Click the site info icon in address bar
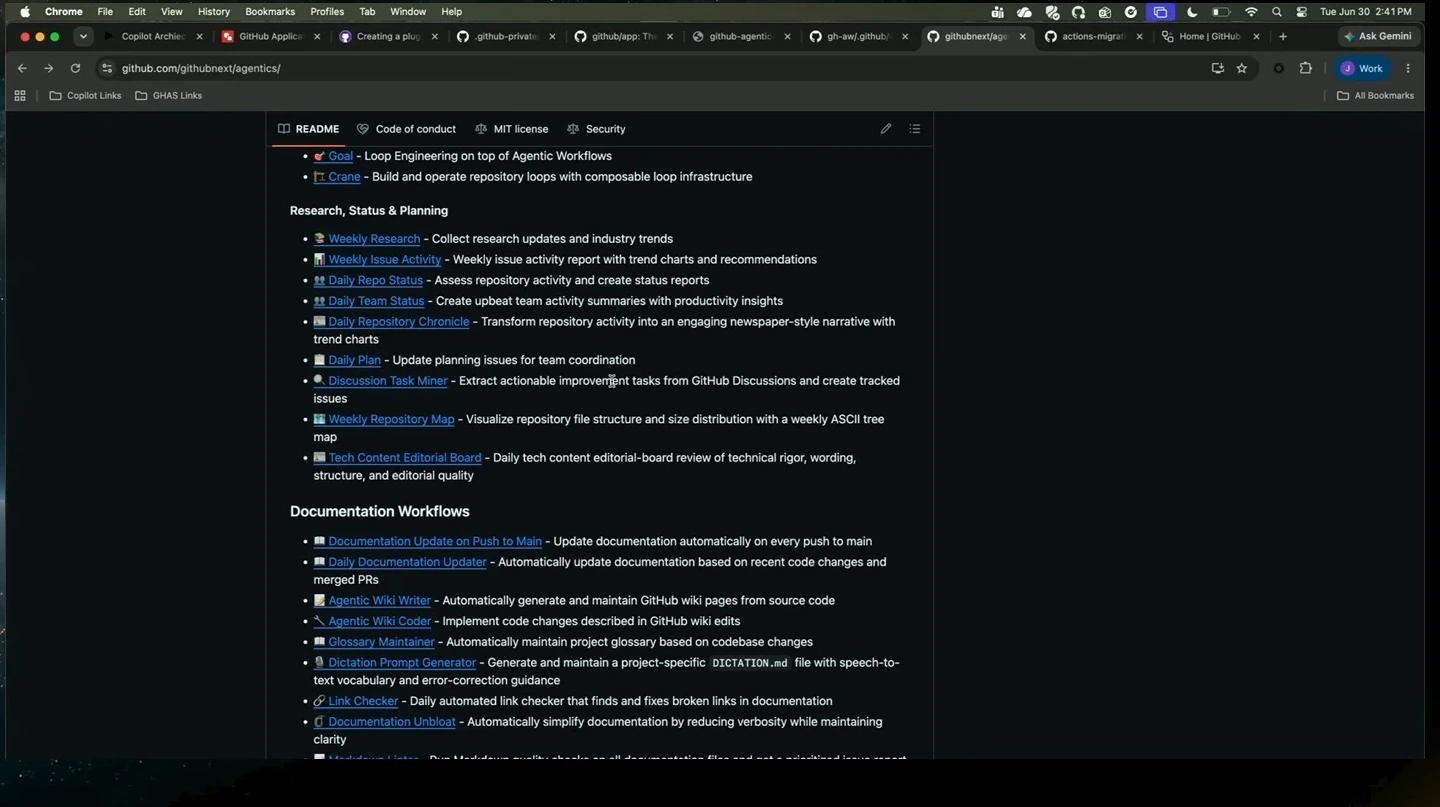This screenshot has width=1440, height=807. pos(107,68)
